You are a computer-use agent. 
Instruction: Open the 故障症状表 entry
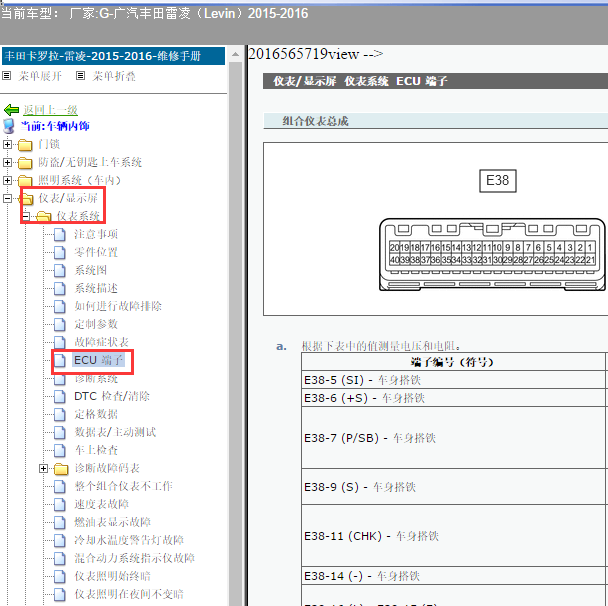click(102, 342)
